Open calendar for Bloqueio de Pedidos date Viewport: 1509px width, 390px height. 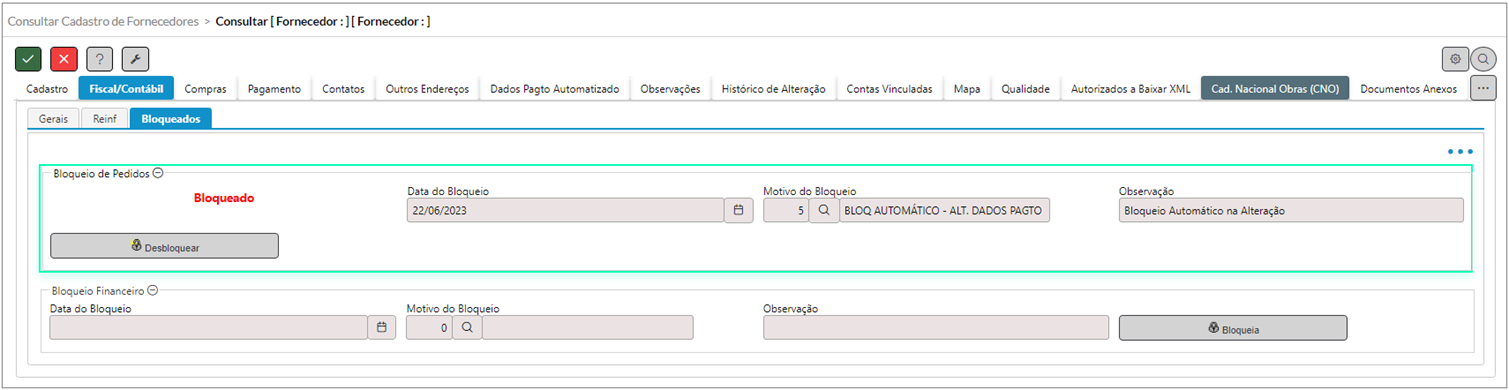739,210
